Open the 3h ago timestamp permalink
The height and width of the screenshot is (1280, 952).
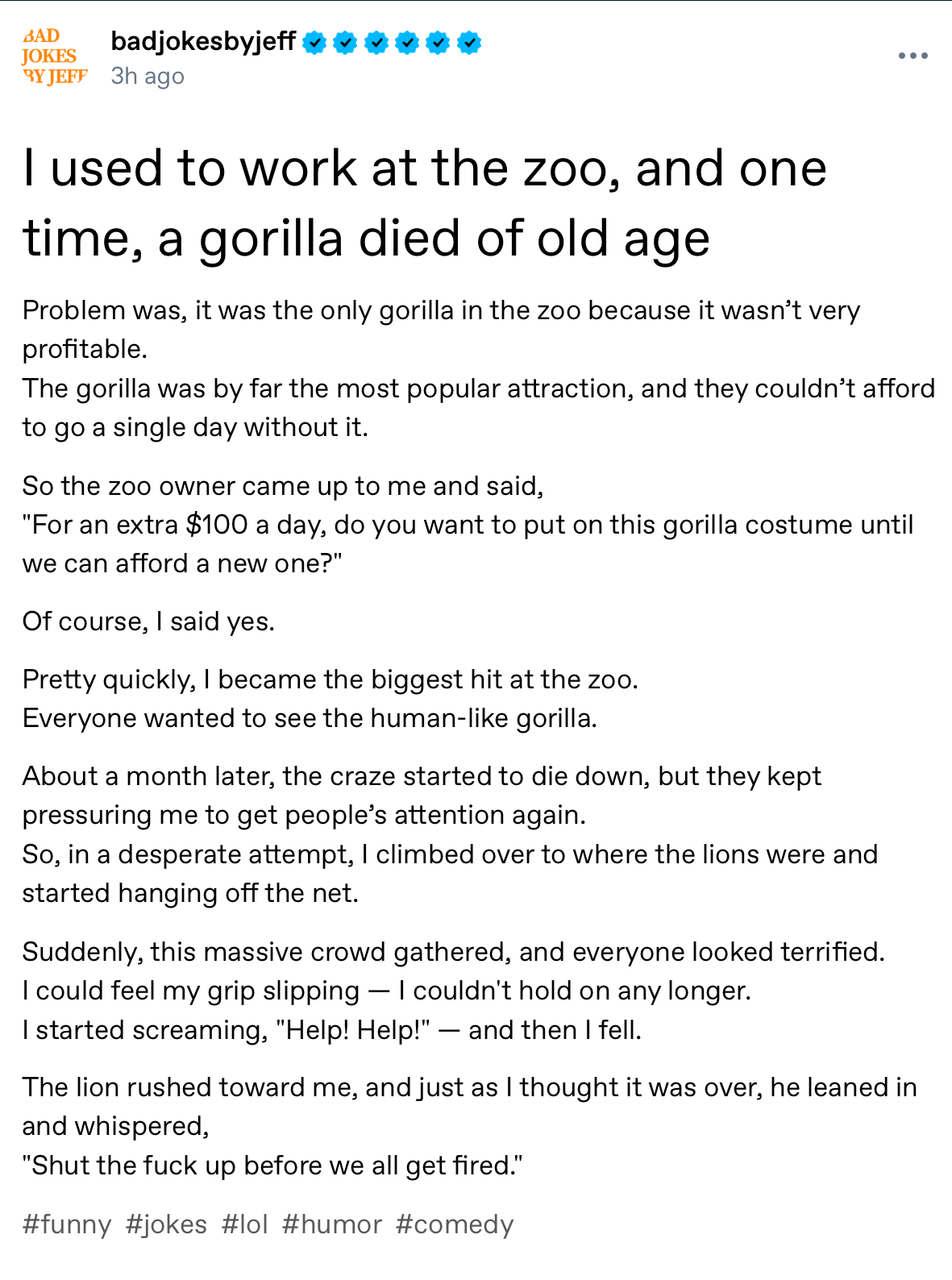tap(148, 76)
